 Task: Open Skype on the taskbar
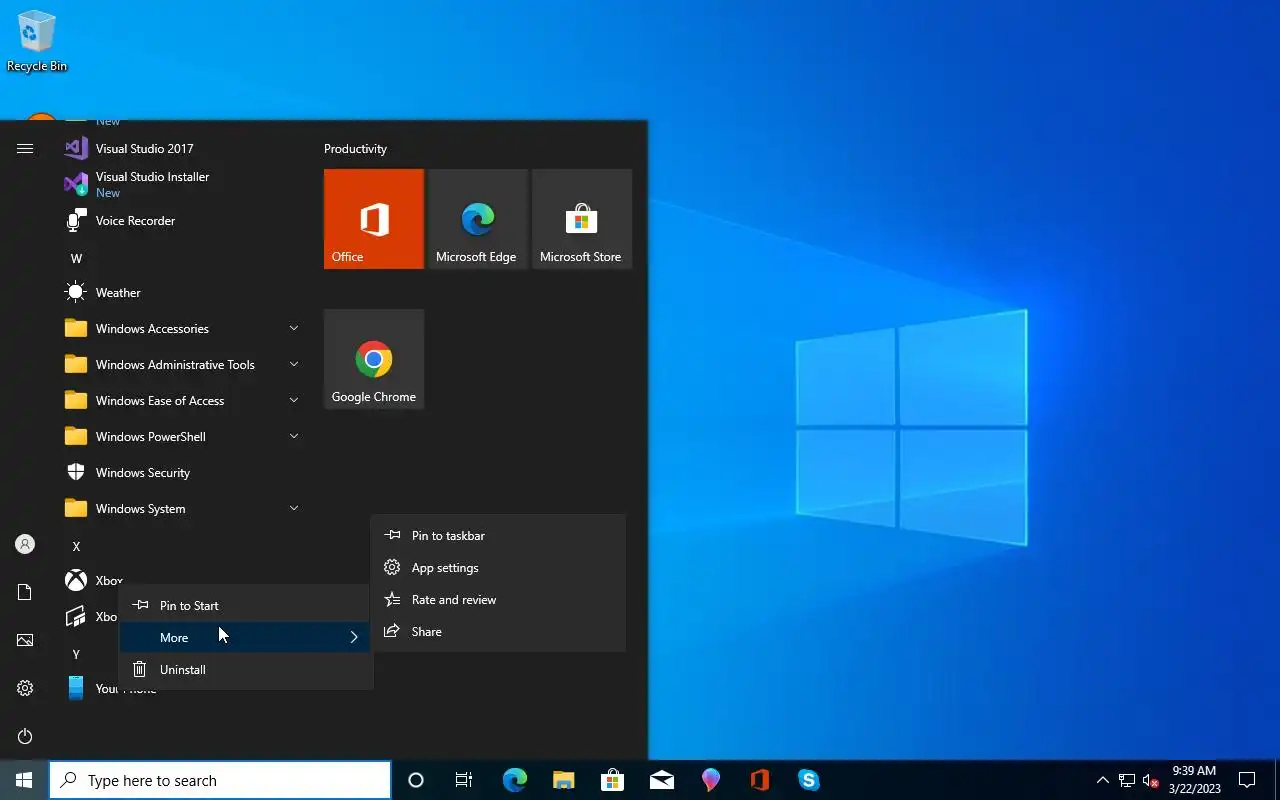[x=808, y=780]
